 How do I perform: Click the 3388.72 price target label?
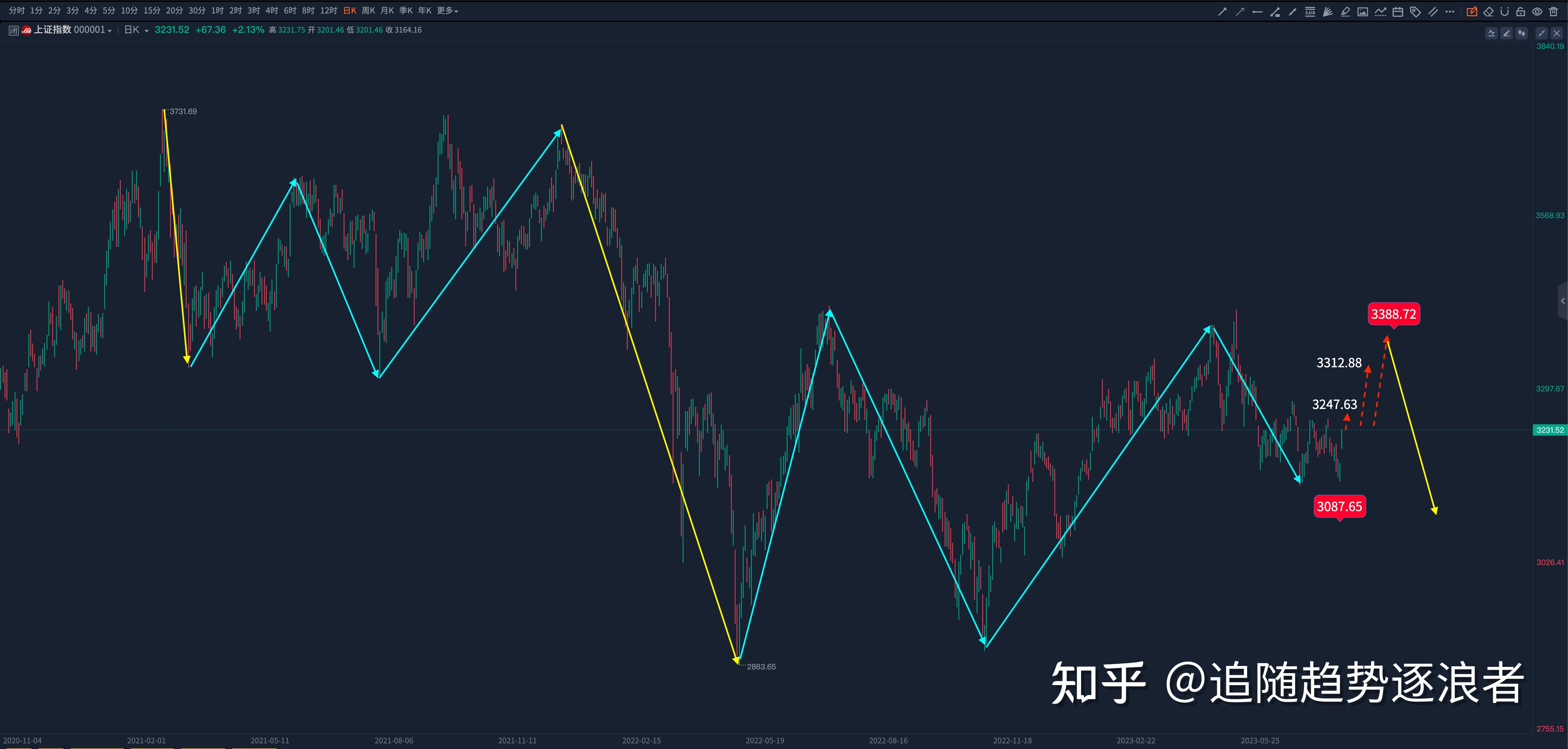tap(1394, 315)
